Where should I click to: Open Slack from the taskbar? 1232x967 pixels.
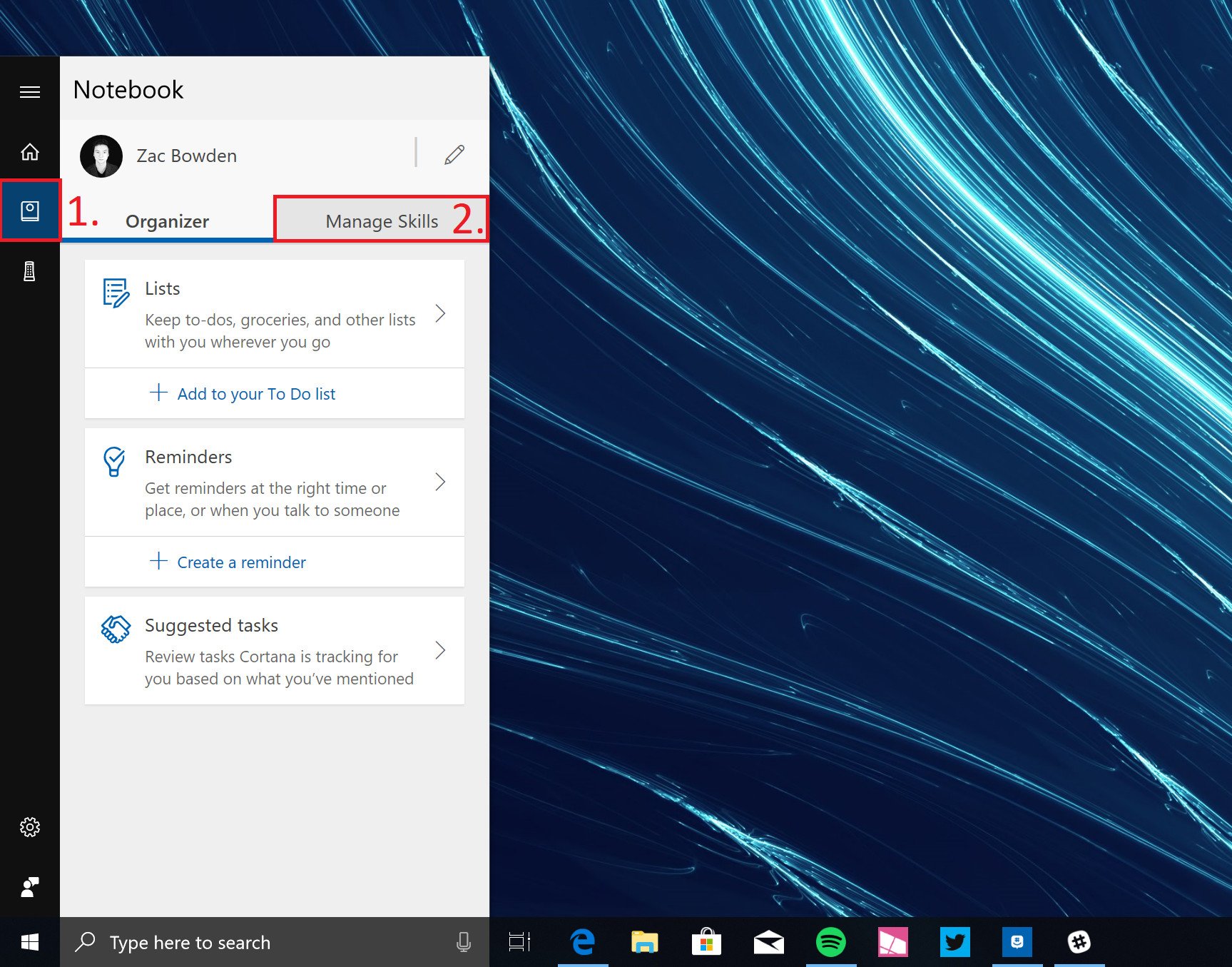click(x=1079, y=942)
